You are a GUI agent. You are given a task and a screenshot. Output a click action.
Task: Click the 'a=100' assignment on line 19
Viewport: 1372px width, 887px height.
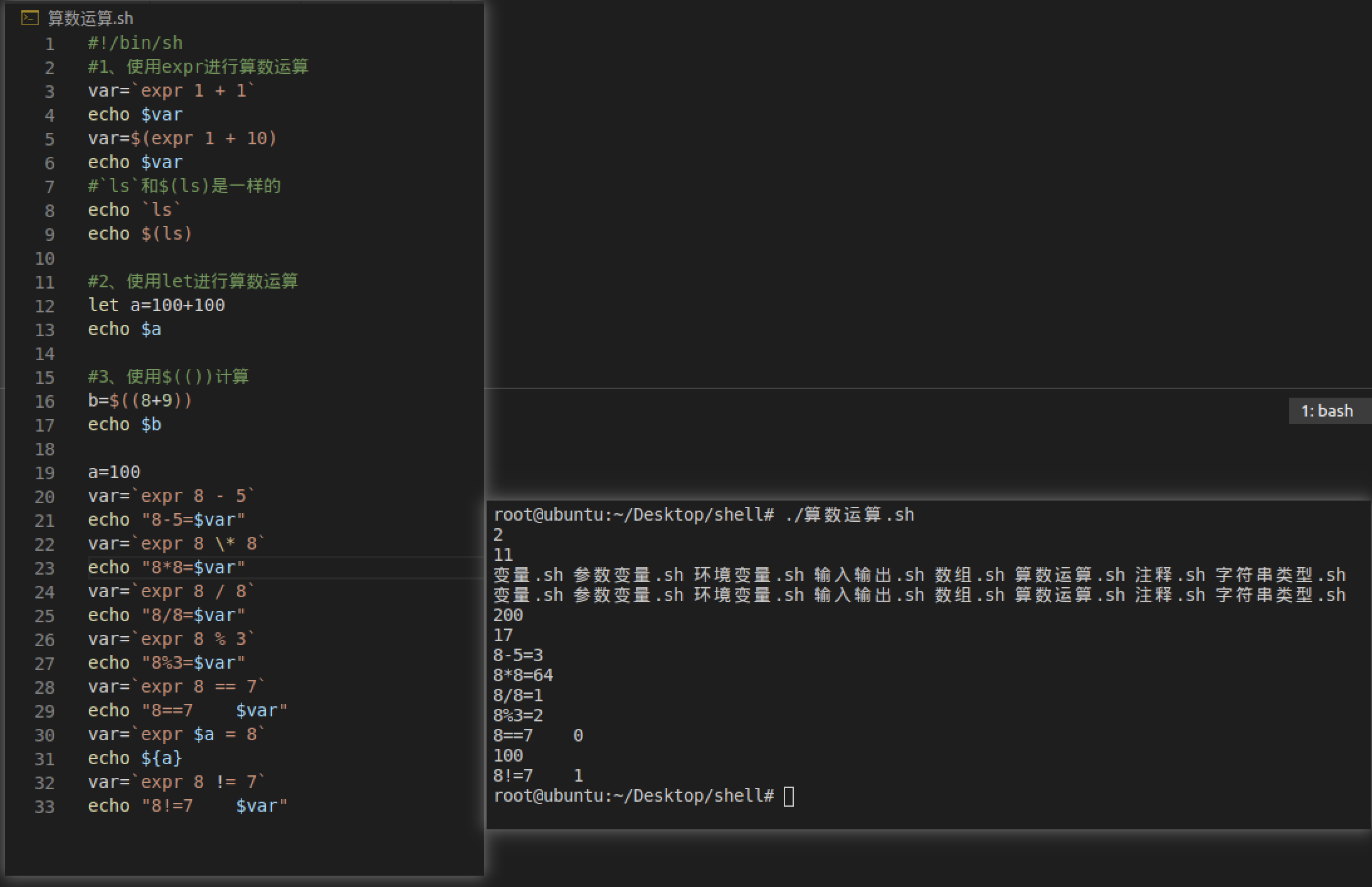114,472
